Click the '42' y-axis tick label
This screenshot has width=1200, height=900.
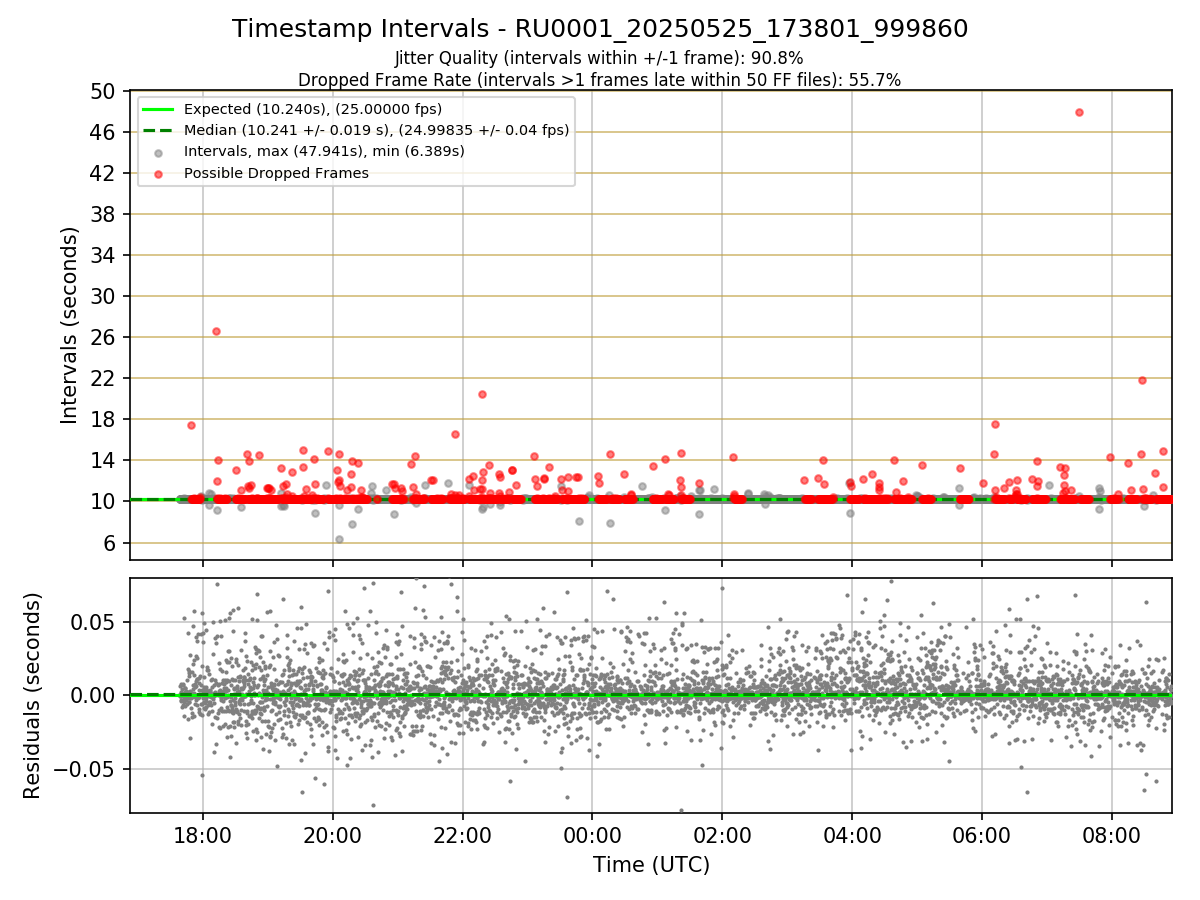click(x=103, y=173)
